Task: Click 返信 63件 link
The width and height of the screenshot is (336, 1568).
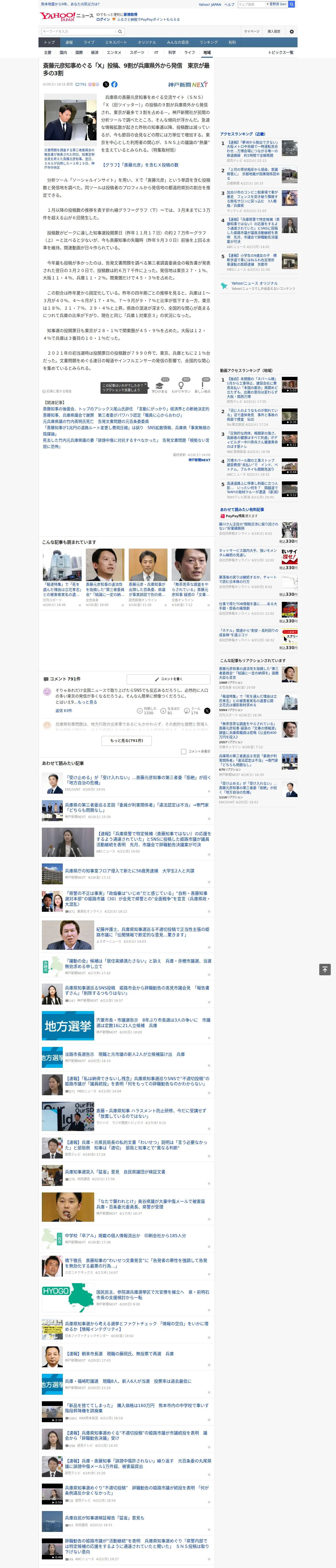Action: point(63,710)
